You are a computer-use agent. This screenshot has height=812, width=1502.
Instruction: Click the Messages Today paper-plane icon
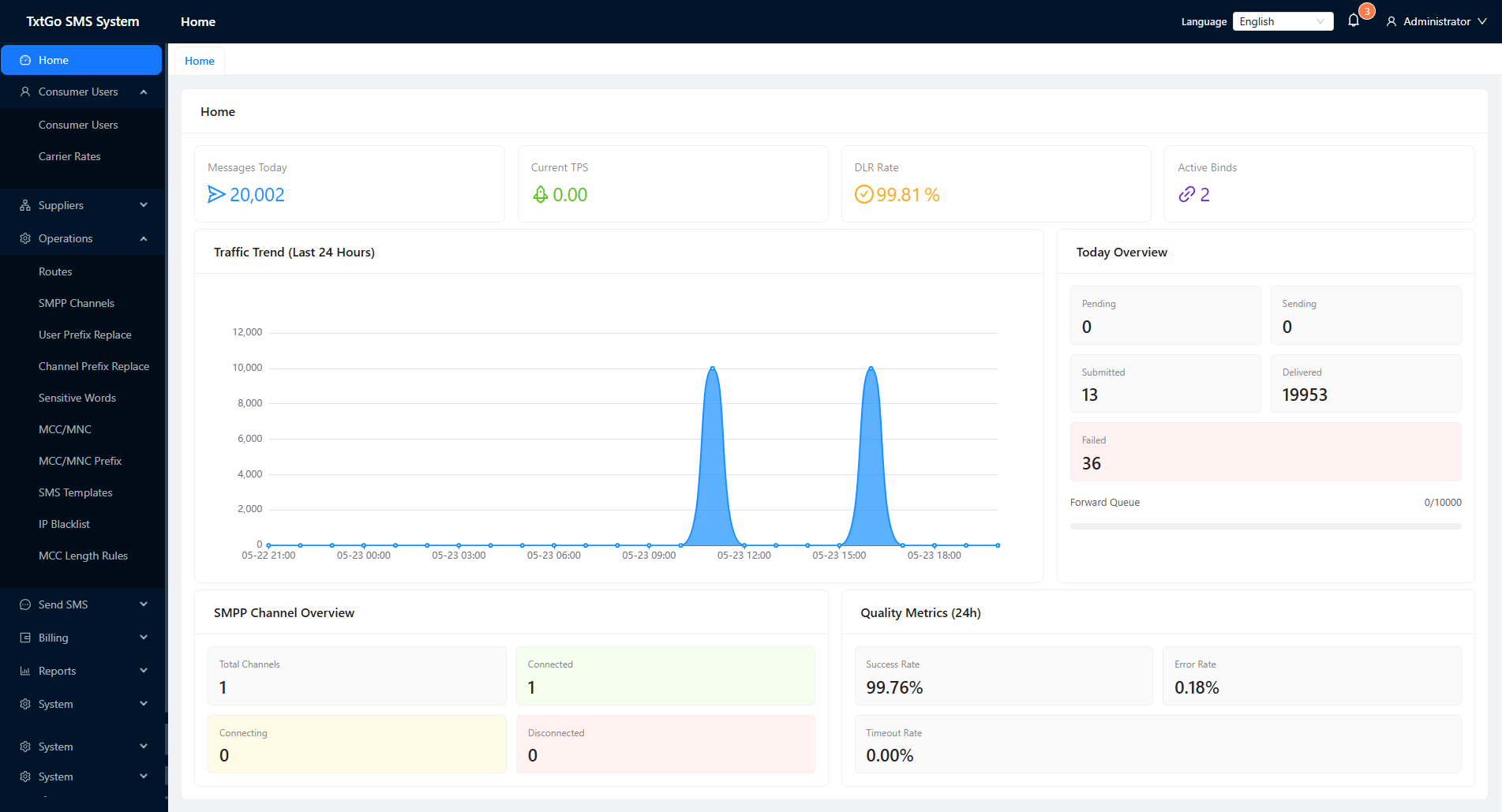216,194
